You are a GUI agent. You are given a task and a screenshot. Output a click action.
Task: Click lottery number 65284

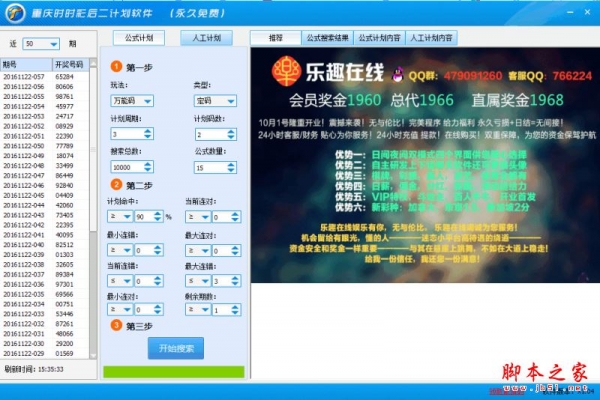(x=64, y=77)
